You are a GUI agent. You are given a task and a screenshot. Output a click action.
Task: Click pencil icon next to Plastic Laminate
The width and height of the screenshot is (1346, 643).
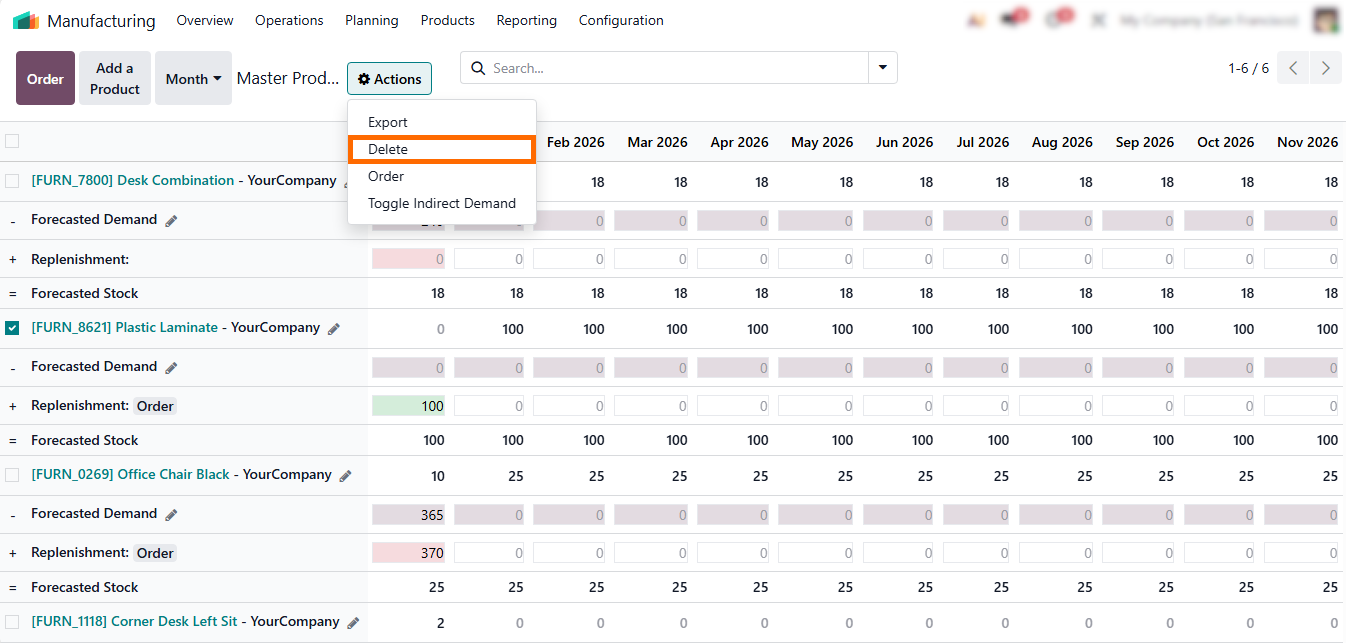pyautogui.click(x=334, y=329)
